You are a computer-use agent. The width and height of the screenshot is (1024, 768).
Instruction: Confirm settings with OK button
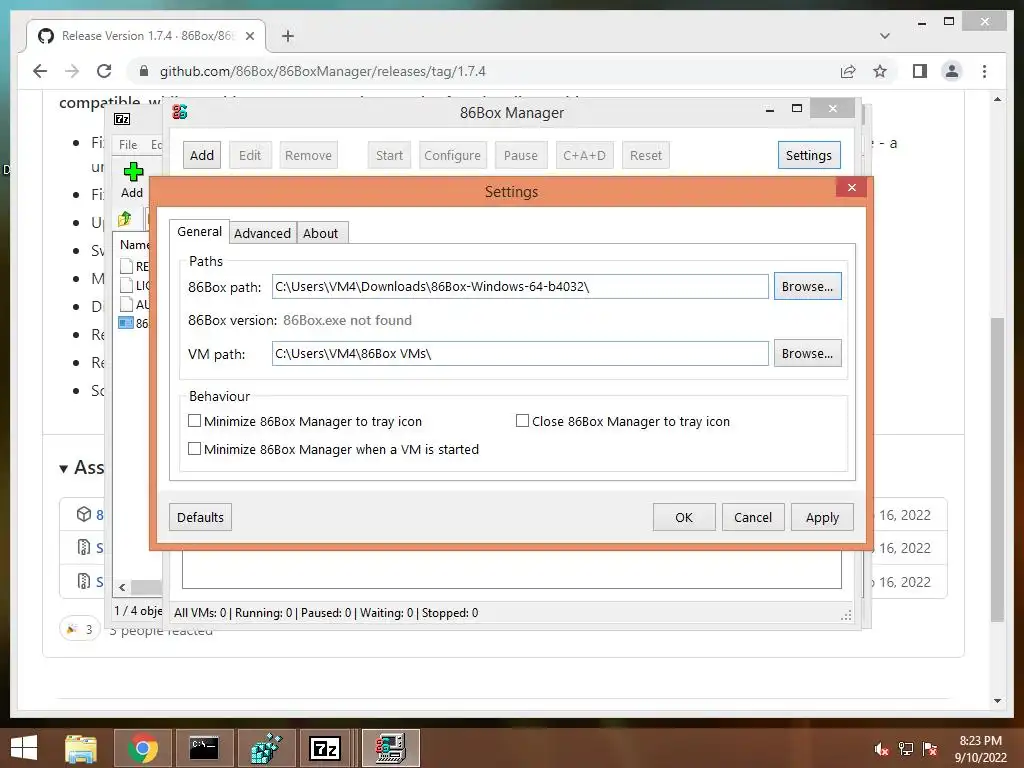(684, 517)
